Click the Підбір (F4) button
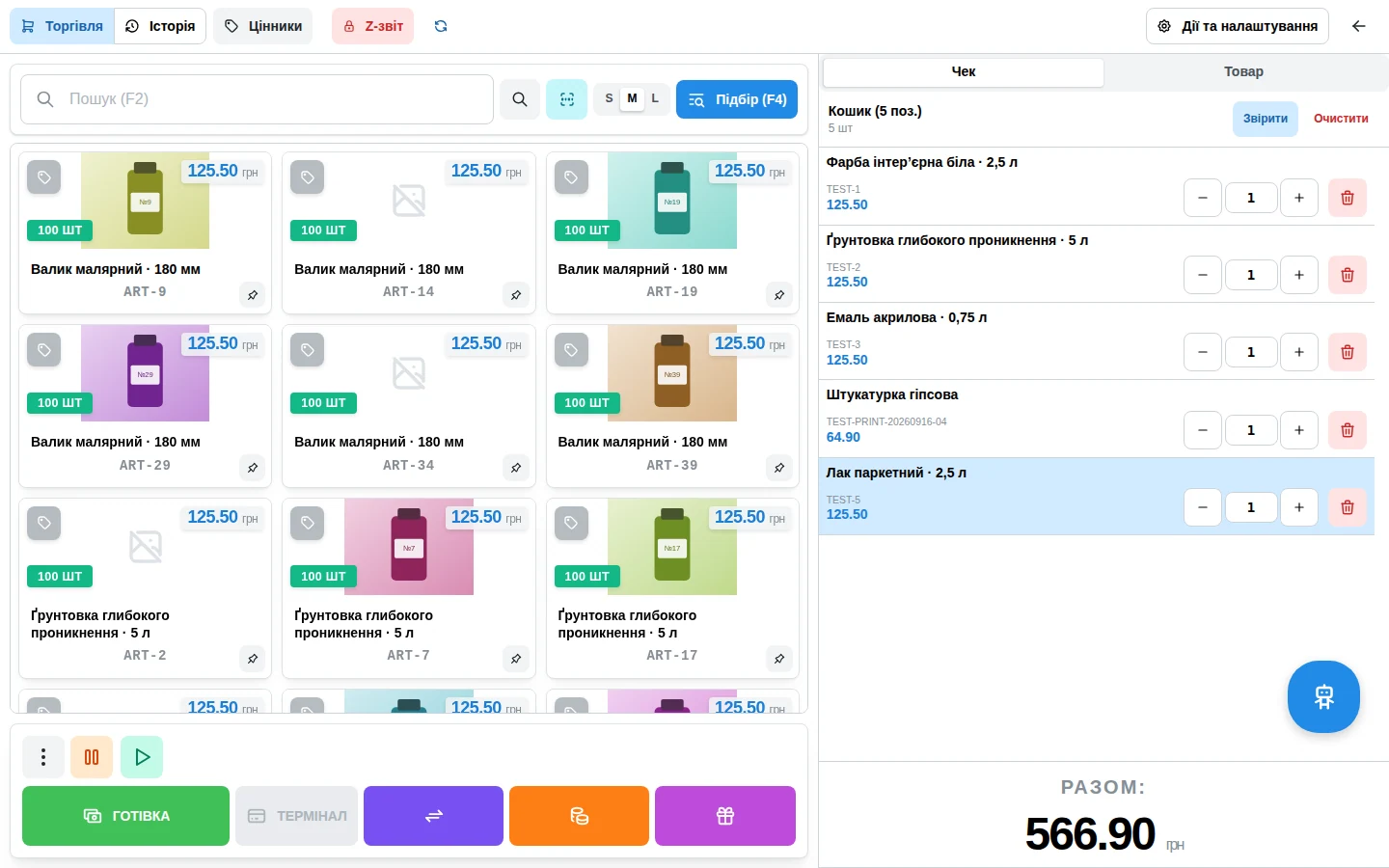The image size is (1389, 868). tap(737, 99)
